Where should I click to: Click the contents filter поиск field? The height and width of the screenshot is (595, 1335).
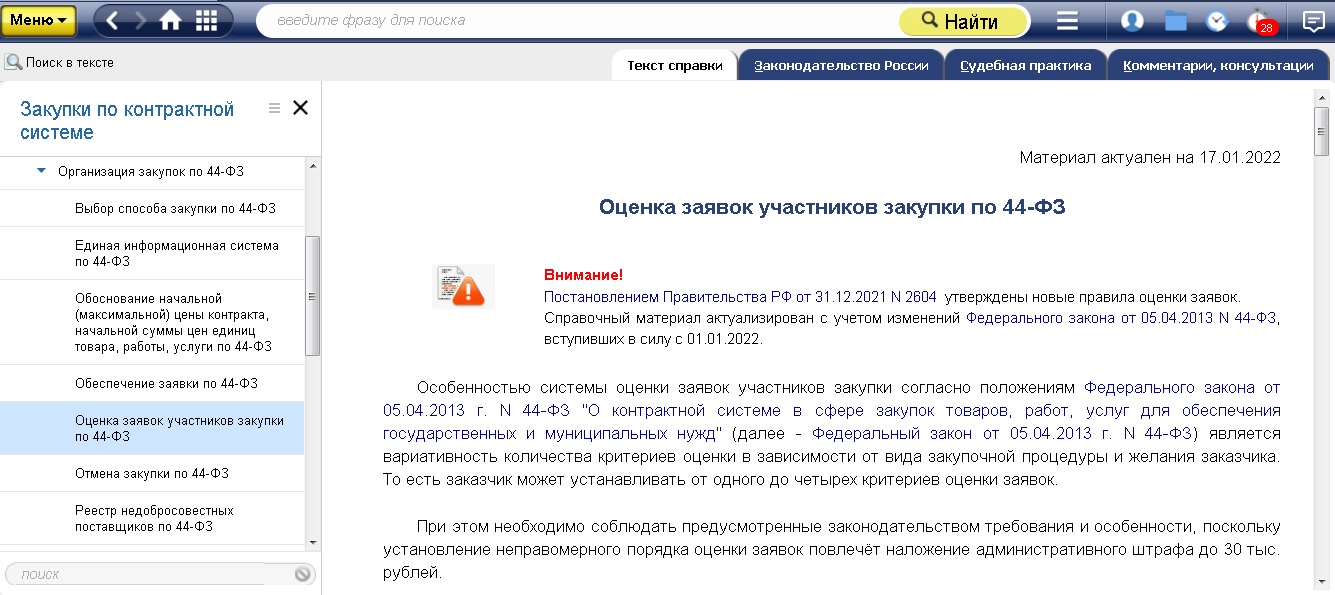tap(148, 574)
